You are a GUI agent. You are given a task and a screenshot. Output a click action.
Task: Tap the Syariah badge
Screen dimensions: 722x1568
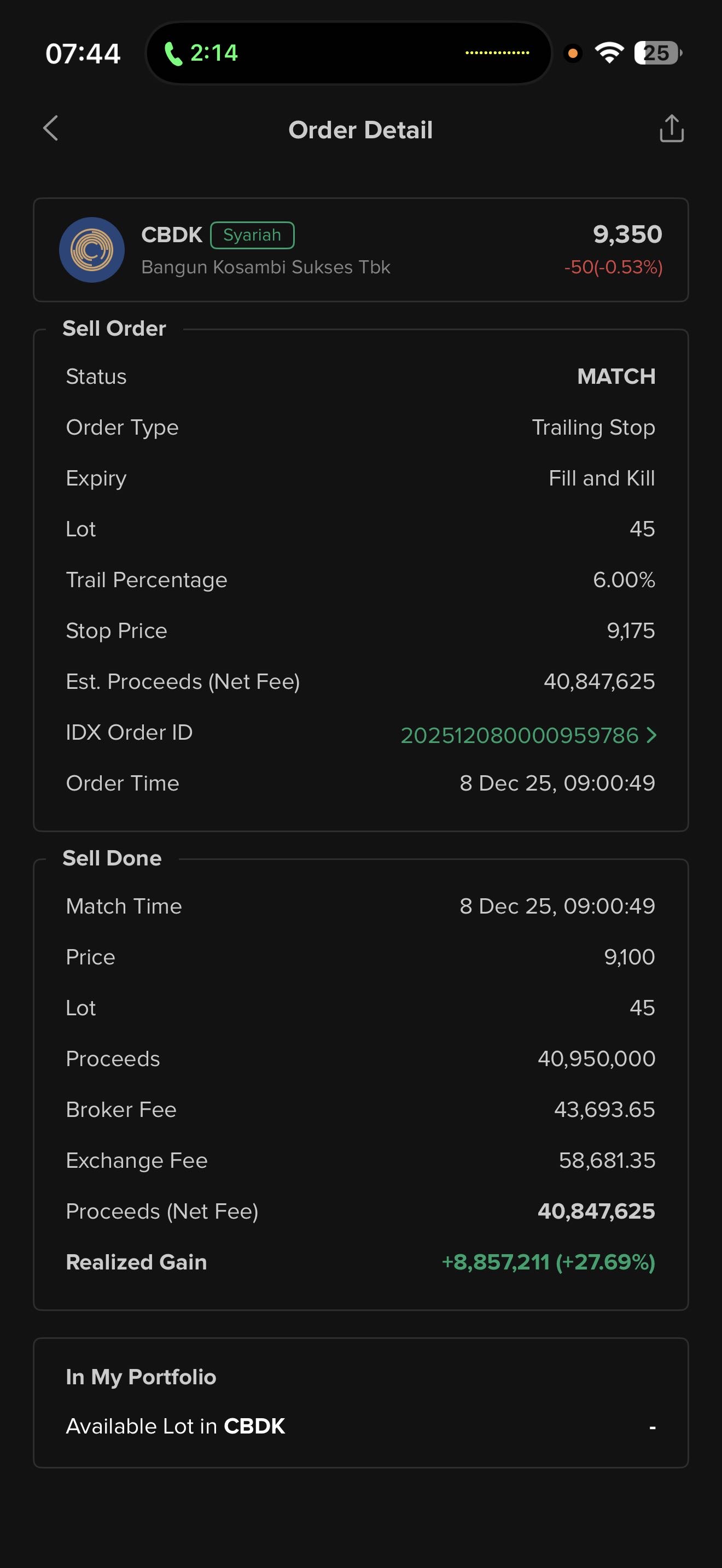point(252,235)
